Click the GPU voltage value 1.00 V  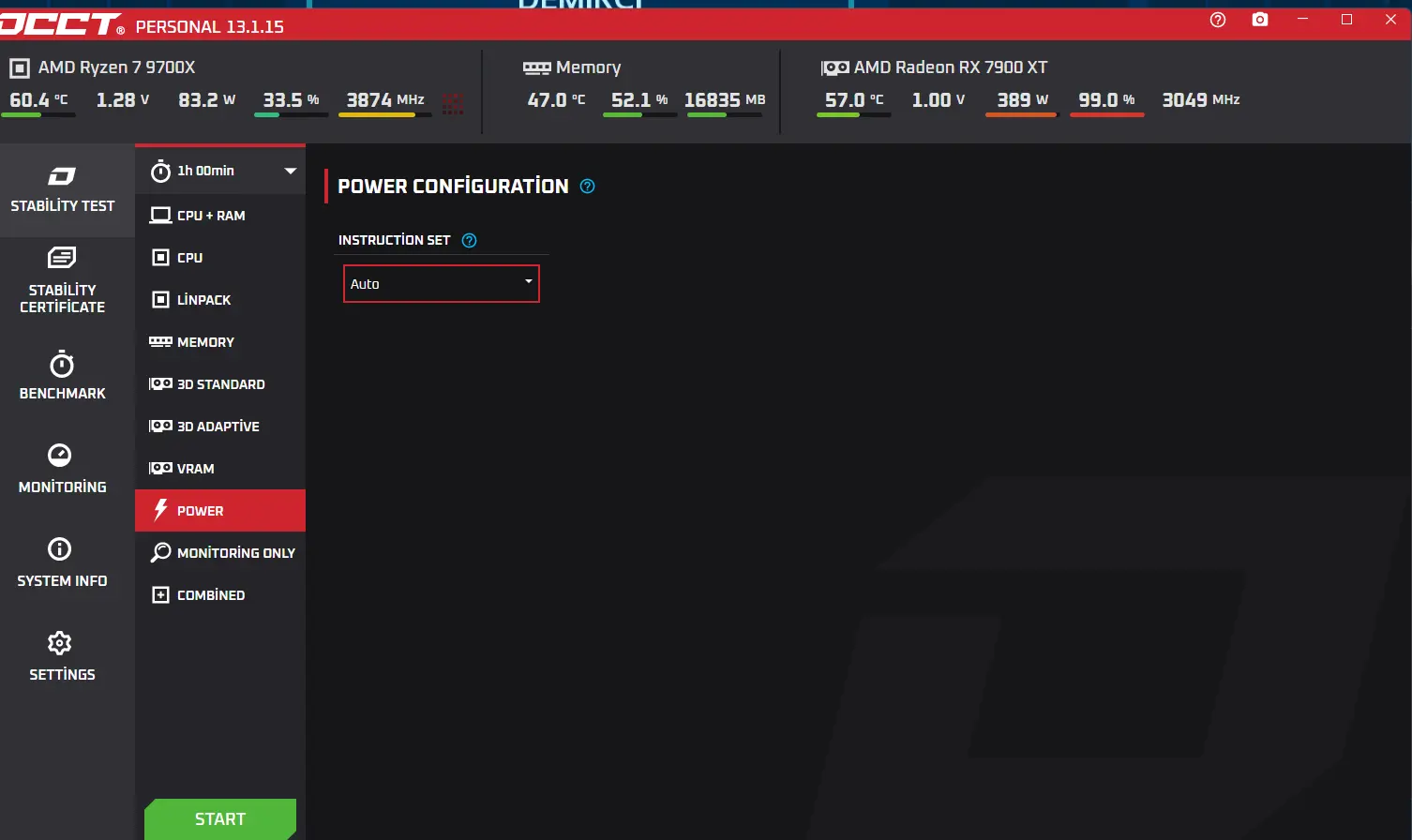pos(939,100)
